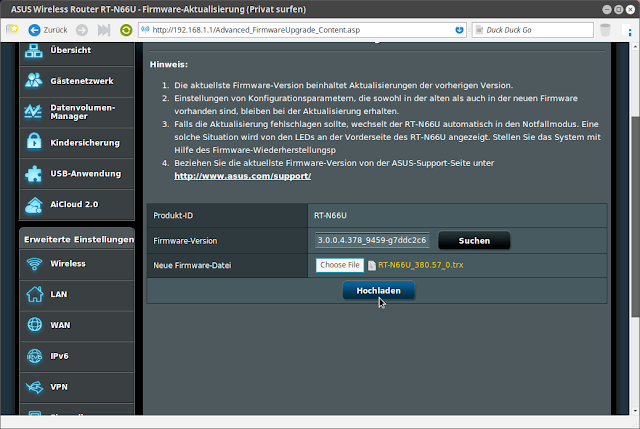Viewport: 640px width, 429px height.
Task: Open WAN settings entry
Action: click(x=77, y=326)
